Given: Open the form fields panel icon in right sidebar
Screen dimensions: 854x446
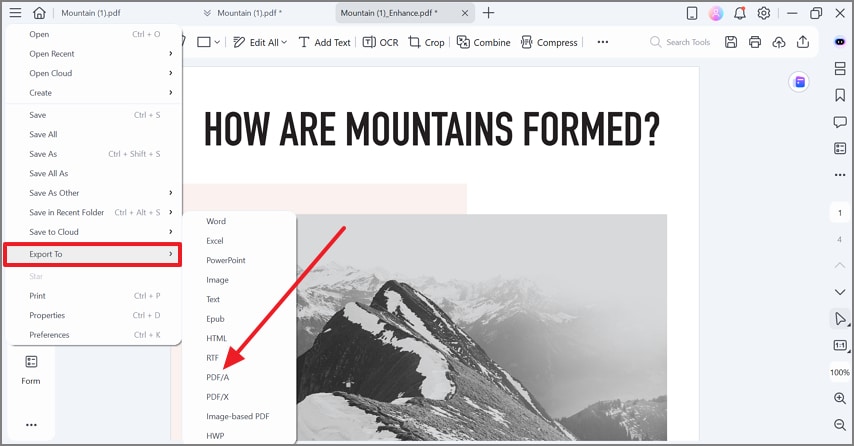Looking at the screenshot, I should point(840,148).
